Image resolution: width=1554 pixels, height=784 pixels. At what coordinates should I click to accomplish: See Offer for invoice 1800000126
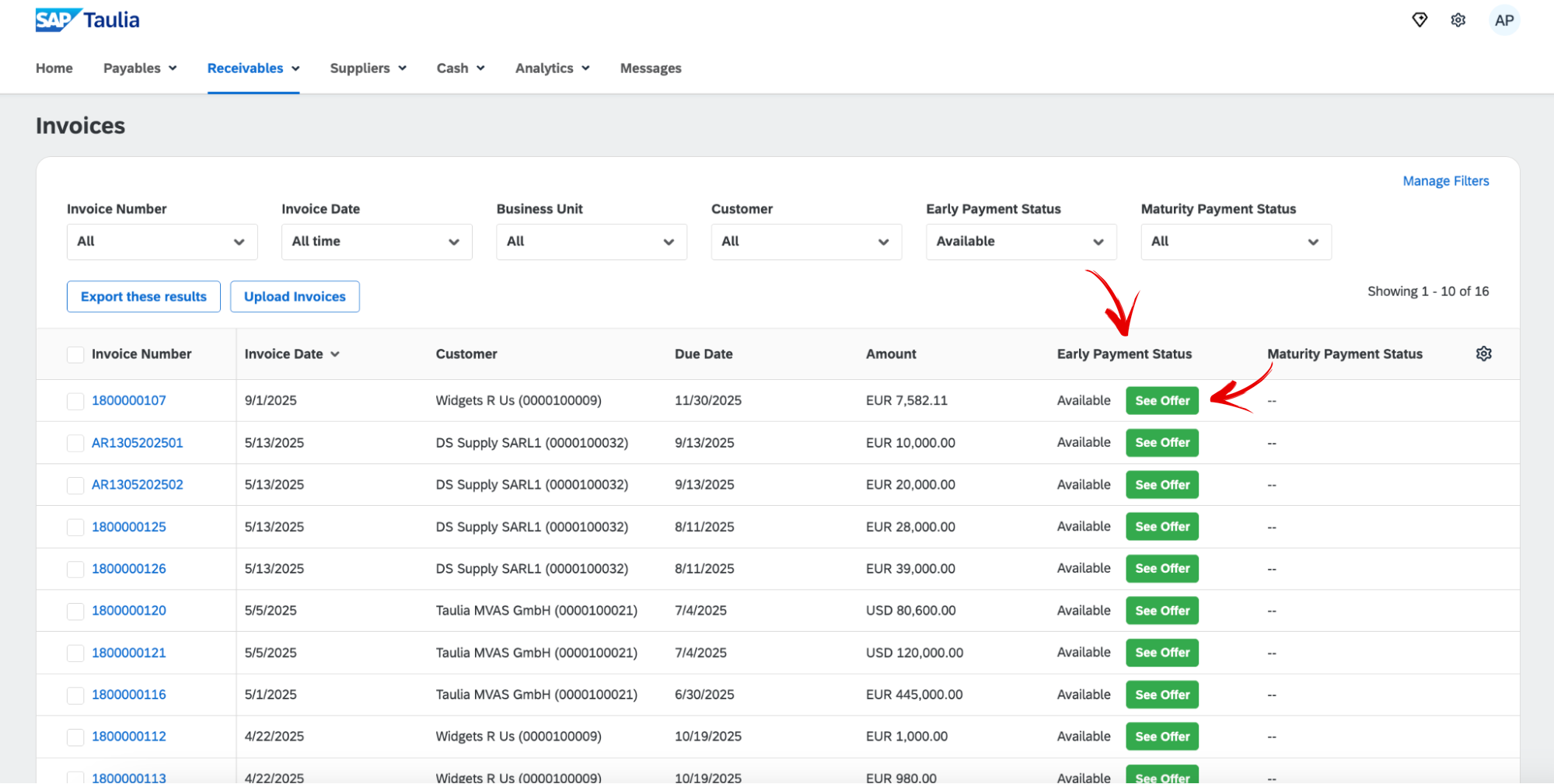pos(1162,569)
